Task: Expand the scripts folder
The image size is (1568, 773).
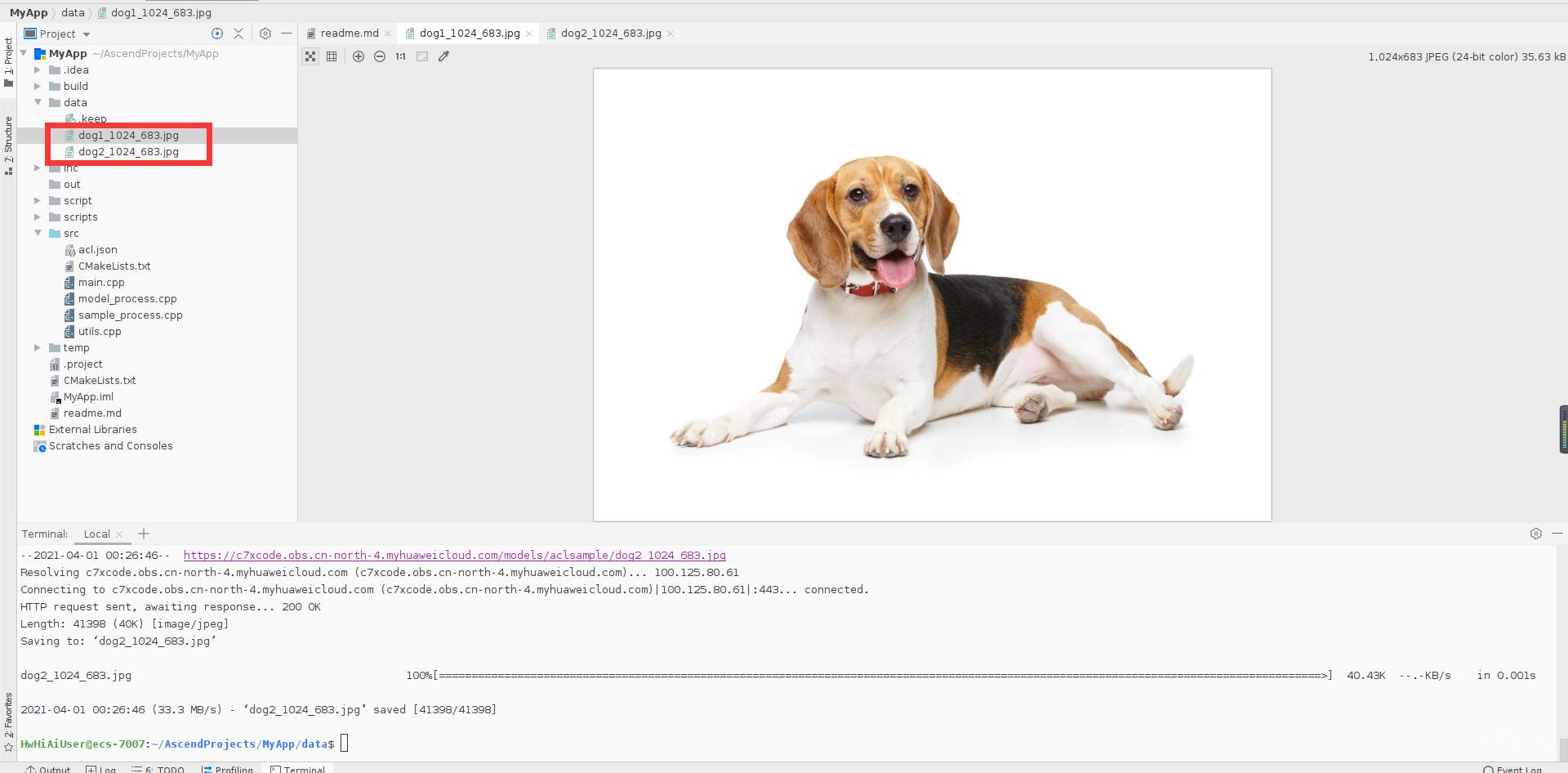Action: (x=38, y=217)
